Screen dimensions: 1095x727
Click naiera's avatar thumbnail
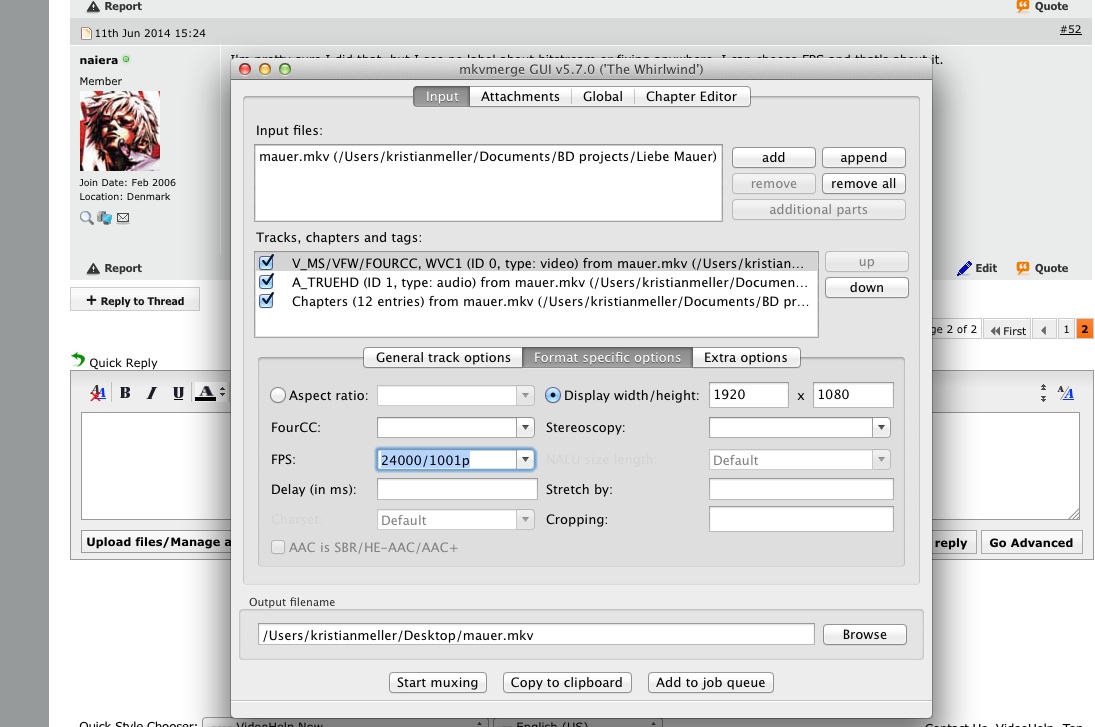point(119,131)
